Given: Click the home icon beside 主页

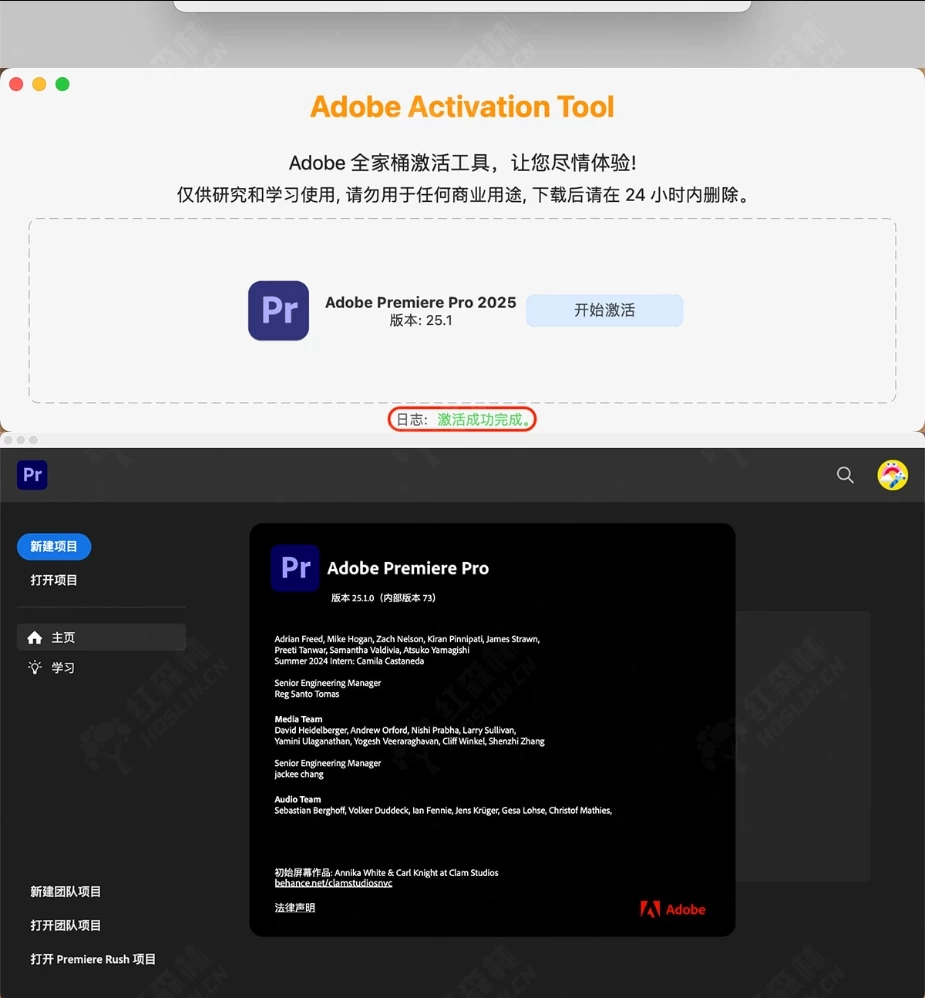Looking at the screenshot, I should coord(35,637).
